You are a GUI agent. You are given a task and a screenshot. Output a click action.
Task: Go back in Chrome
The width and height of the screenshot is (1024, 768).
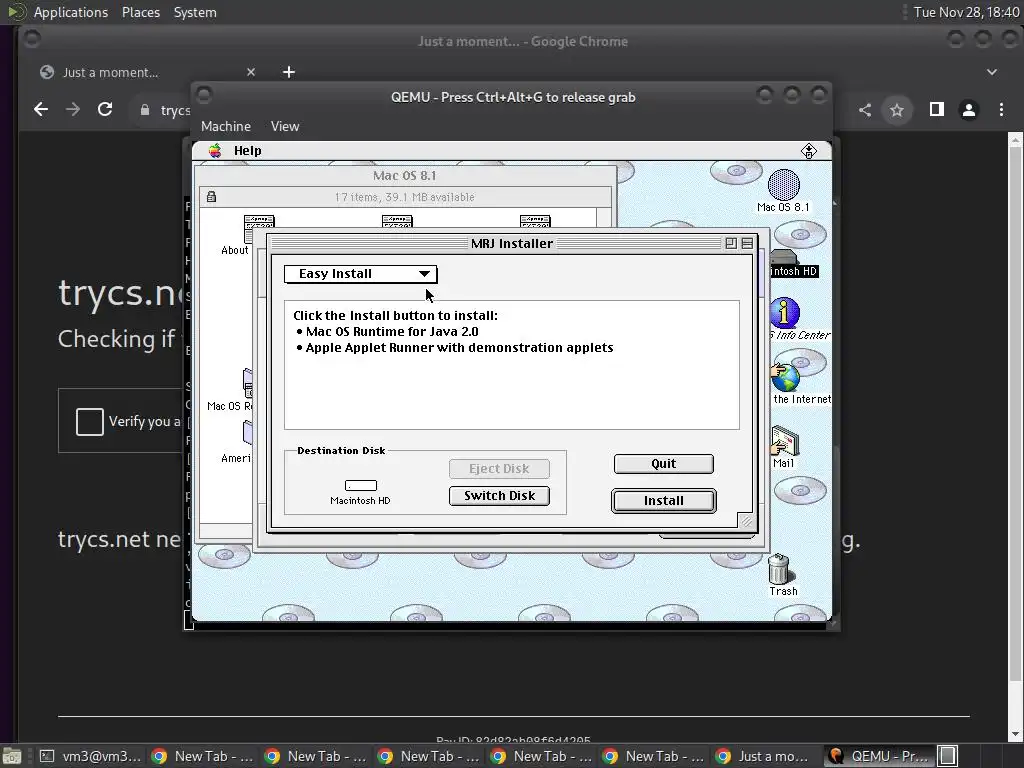(x=40, y=109)
